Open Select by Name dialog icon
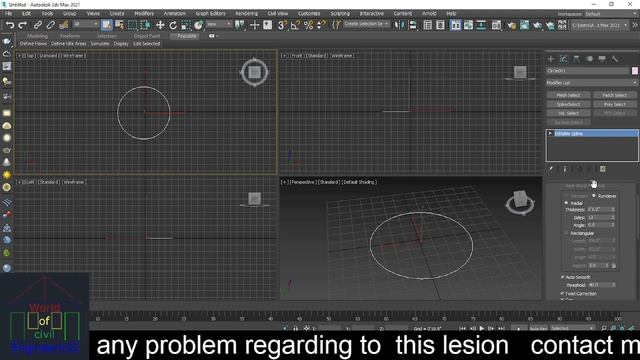640x360 pixels. 120,25
